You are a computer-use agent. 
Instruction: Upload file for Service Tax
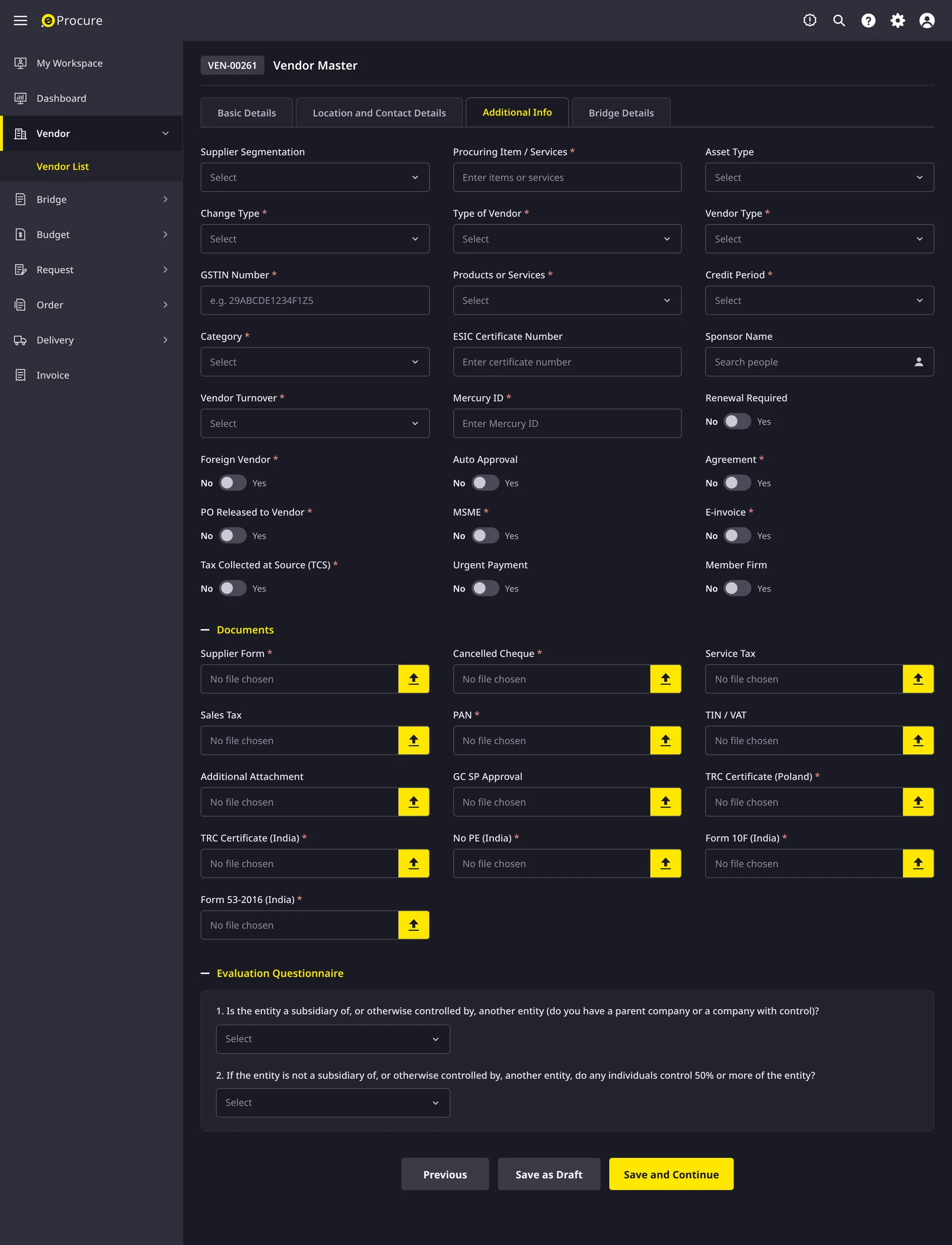pyautogui.click(x=918, y=679)
